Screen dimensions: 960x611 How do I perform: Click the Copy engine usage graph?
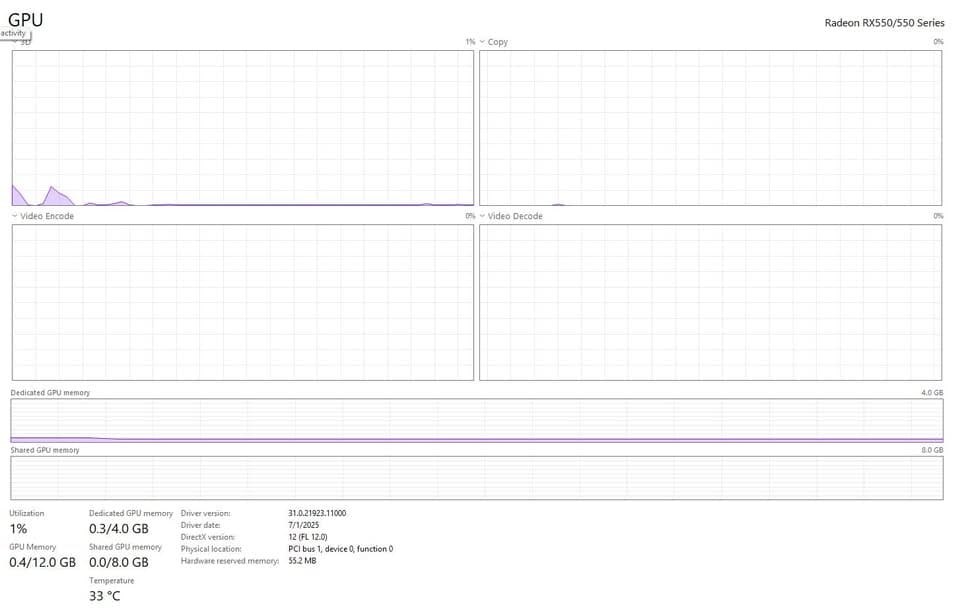pos(710,128)
